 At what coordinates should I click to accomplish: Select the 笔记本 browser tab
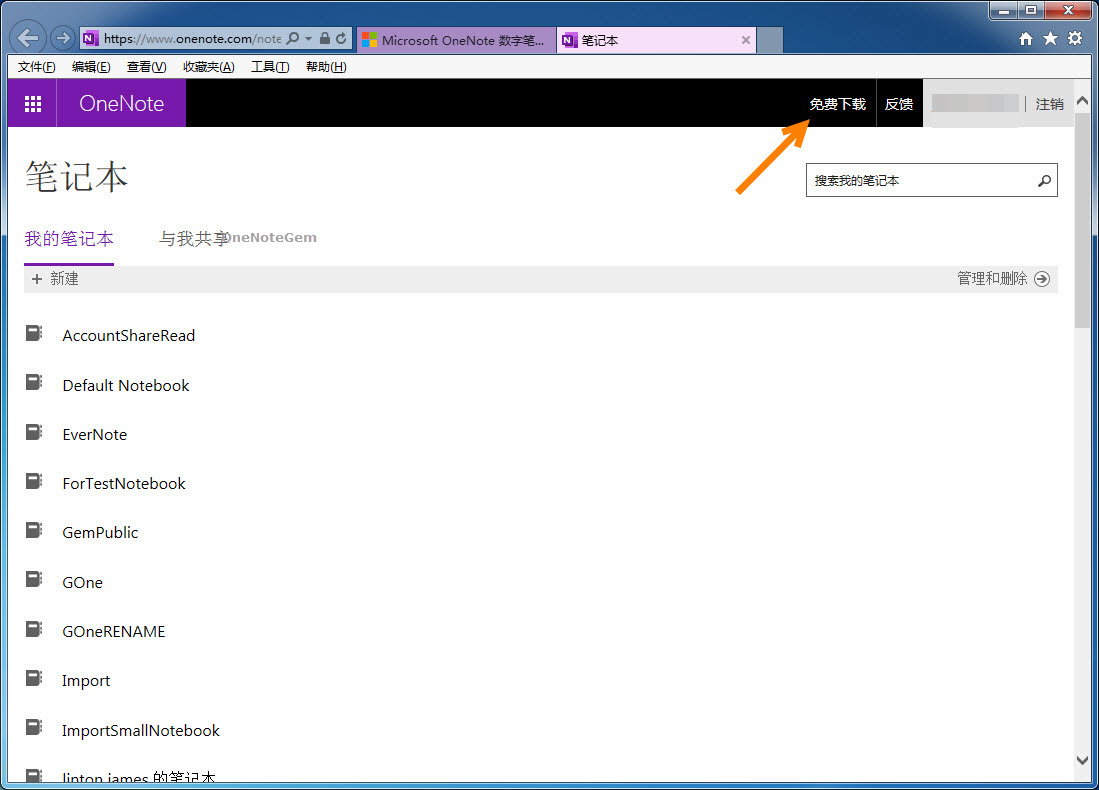pyautogui.click(x=657, y=40)
